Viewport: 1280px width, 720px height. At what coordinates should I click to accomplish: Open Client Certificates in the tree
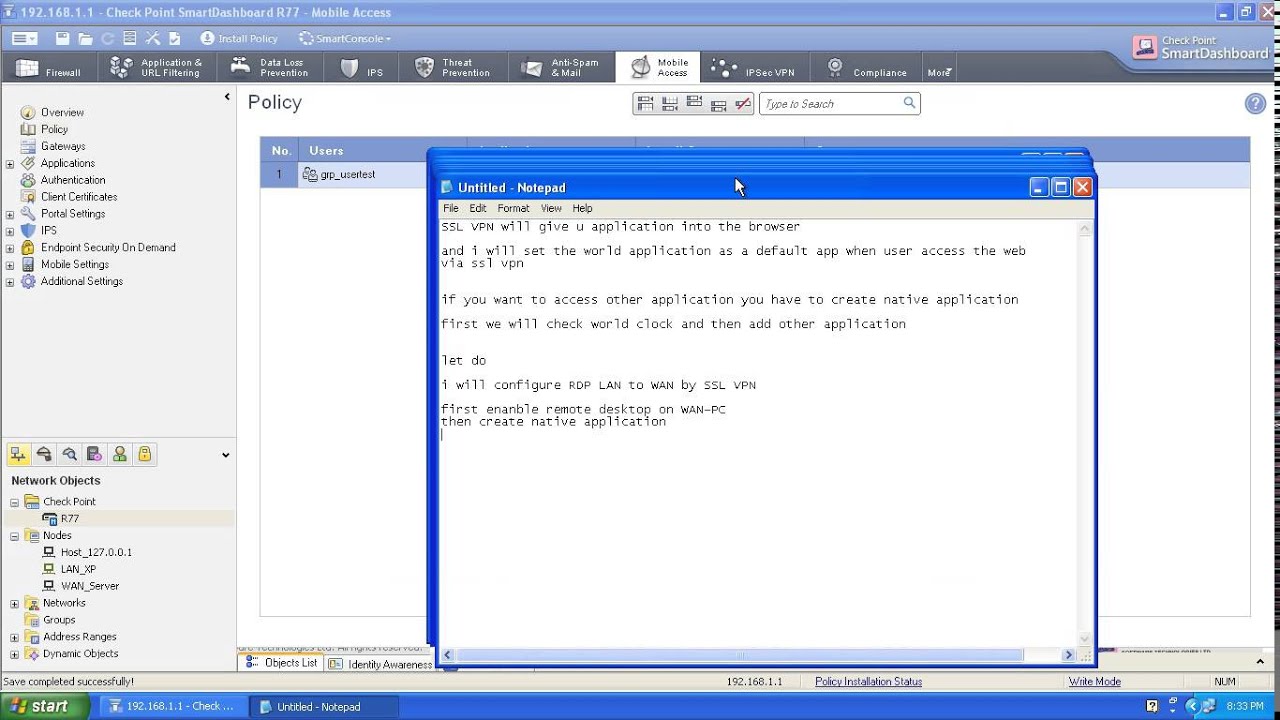[x=79, y=197]
